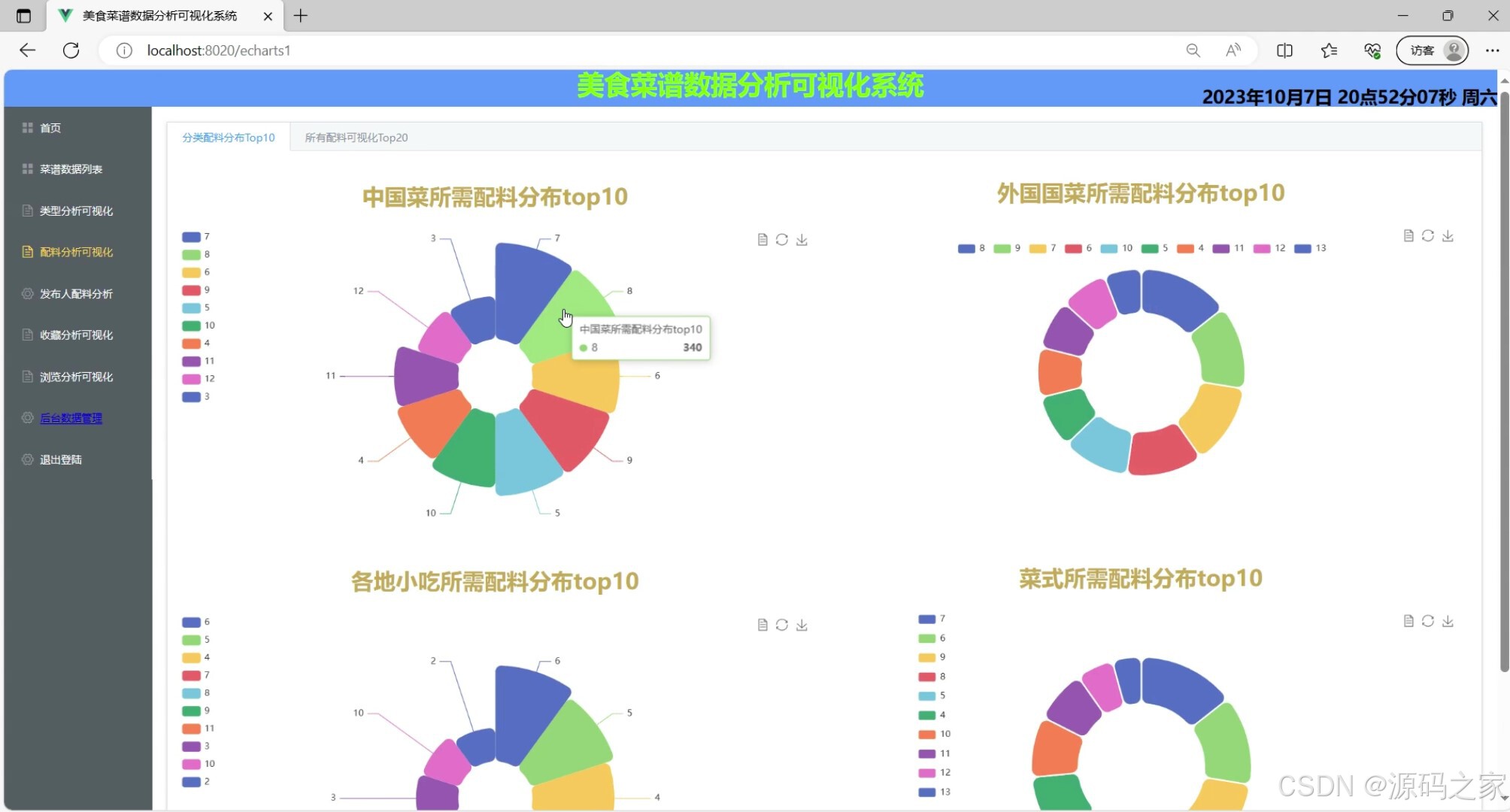
Task: Open data view for 中国菜所需配料 chart
Action: tap(762, 239)
